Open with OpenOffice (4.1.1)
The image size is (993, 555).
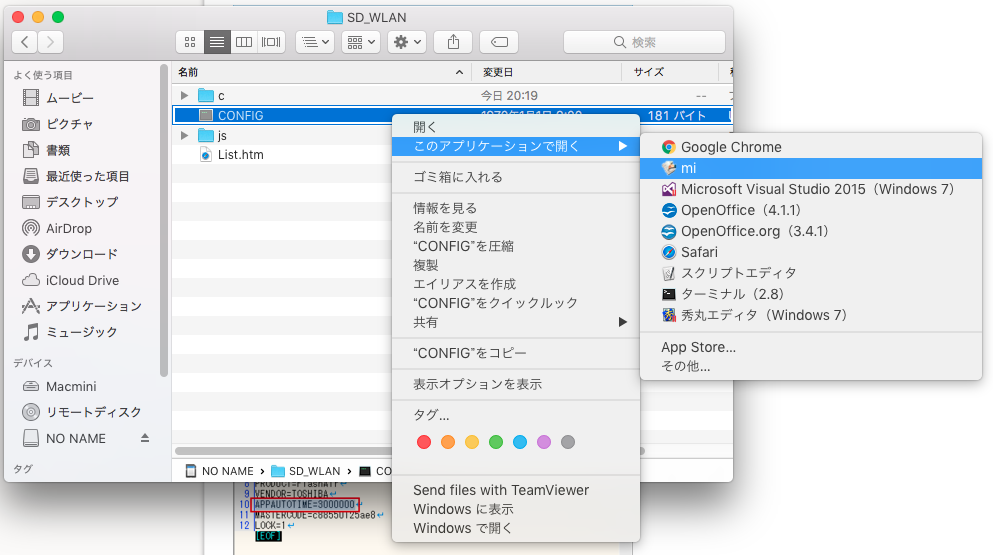[x=811, y=210]
